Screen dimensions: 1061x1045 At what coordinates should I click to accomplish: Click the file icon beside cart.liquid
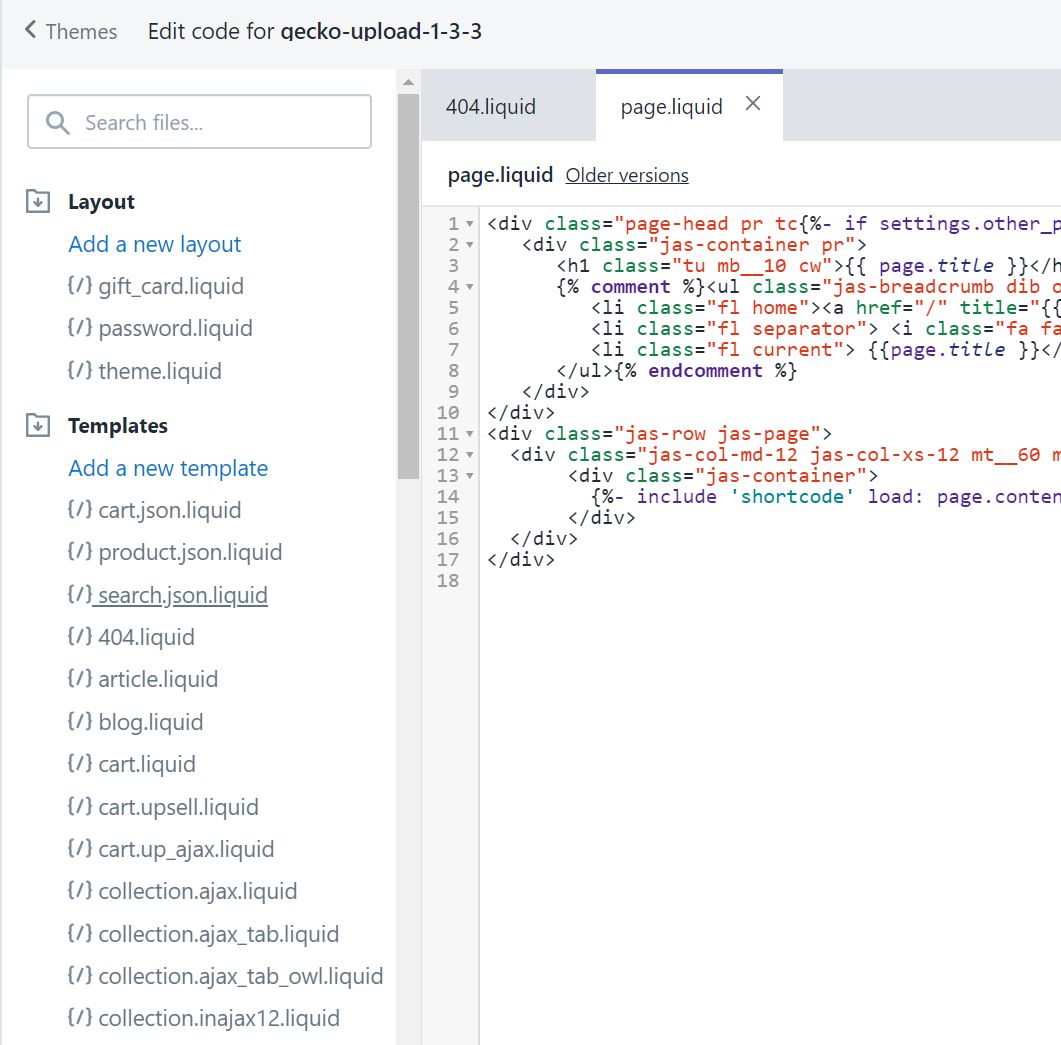tap(80, 764)
